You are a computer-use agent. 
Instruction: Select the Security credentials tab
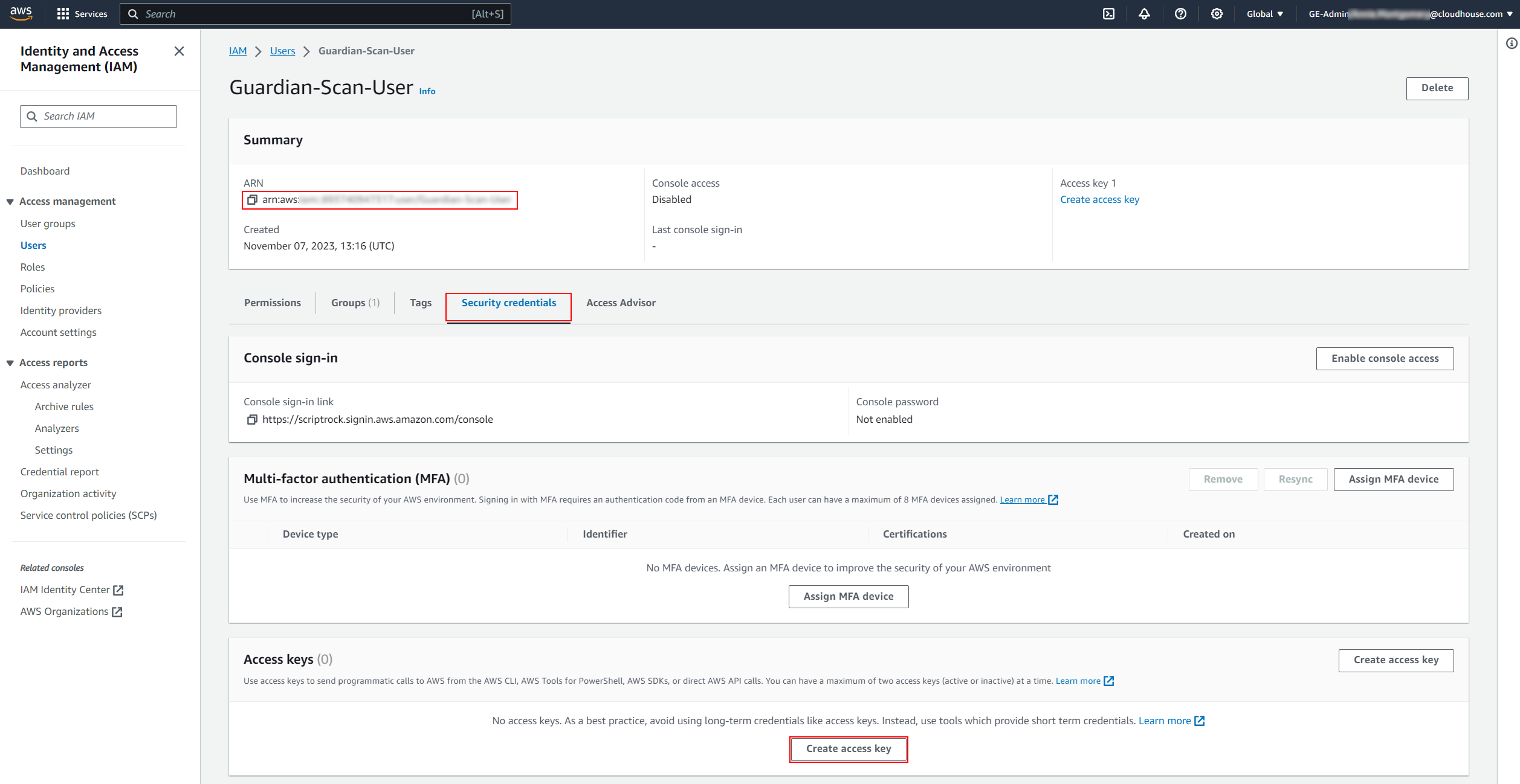point(509,303)
